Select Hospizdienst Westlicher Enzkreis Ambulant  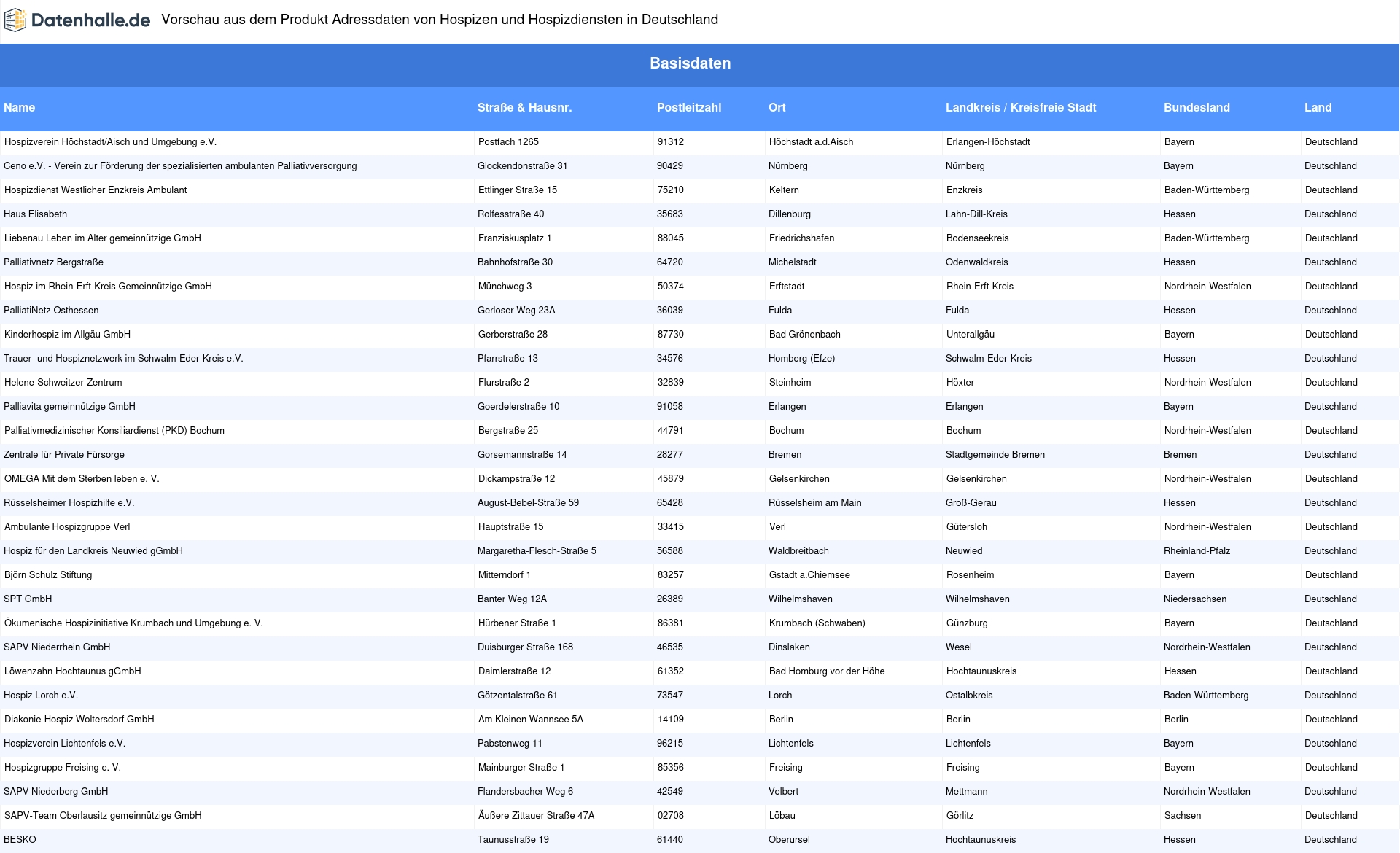point(96,190)
